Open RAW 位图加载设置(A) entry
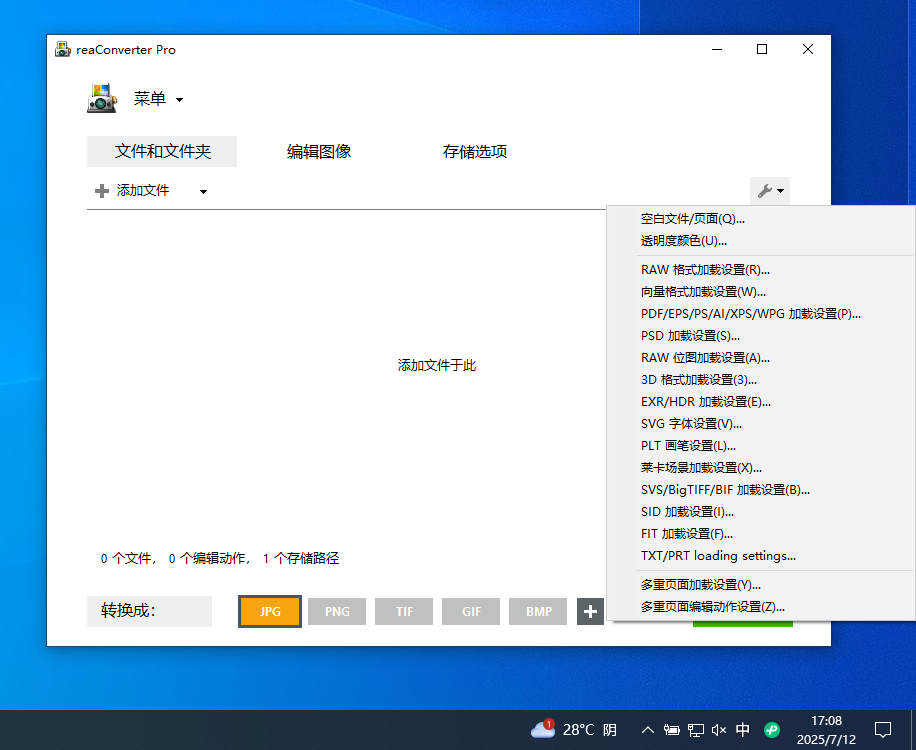Viewport: 916px width, 750px height. (x=761, y=357)
